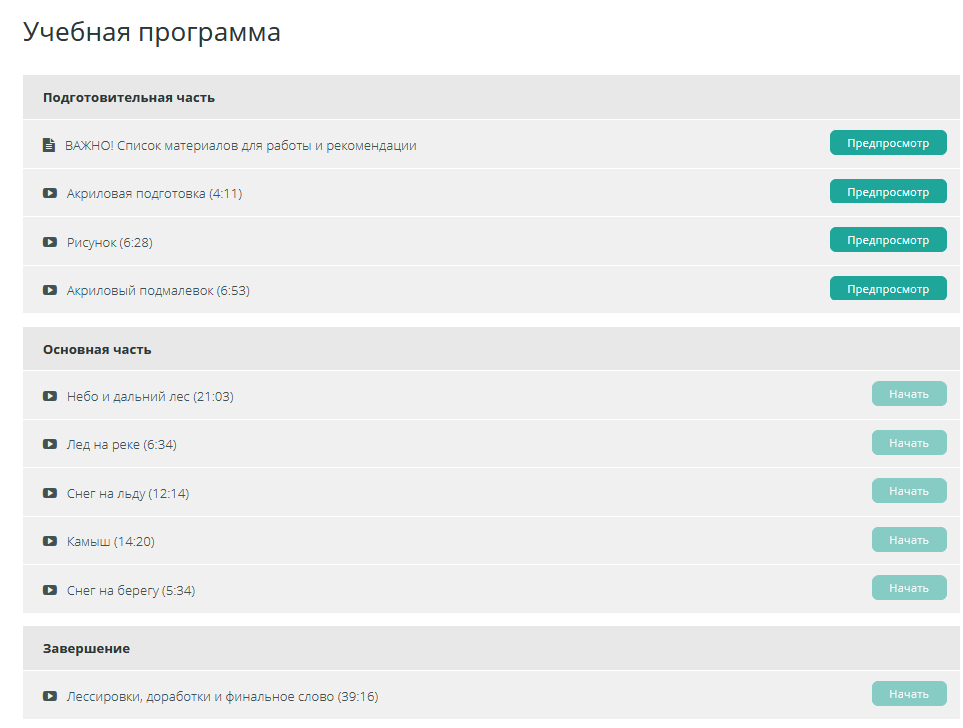This screenshot has width=963, height=728.
Task: Click the video icon beside Лед на реке
Action: 50,444
